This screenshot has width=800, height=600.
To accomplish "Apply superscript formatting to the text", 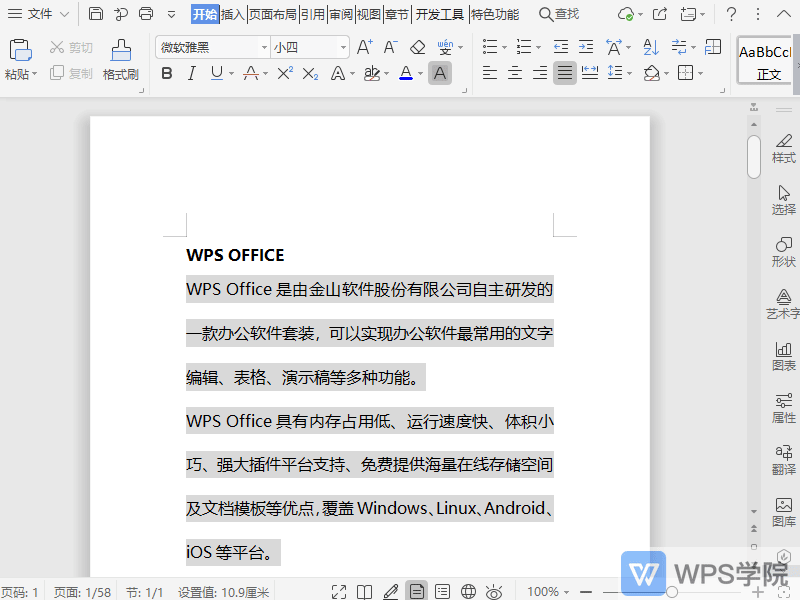I will 282,72.
